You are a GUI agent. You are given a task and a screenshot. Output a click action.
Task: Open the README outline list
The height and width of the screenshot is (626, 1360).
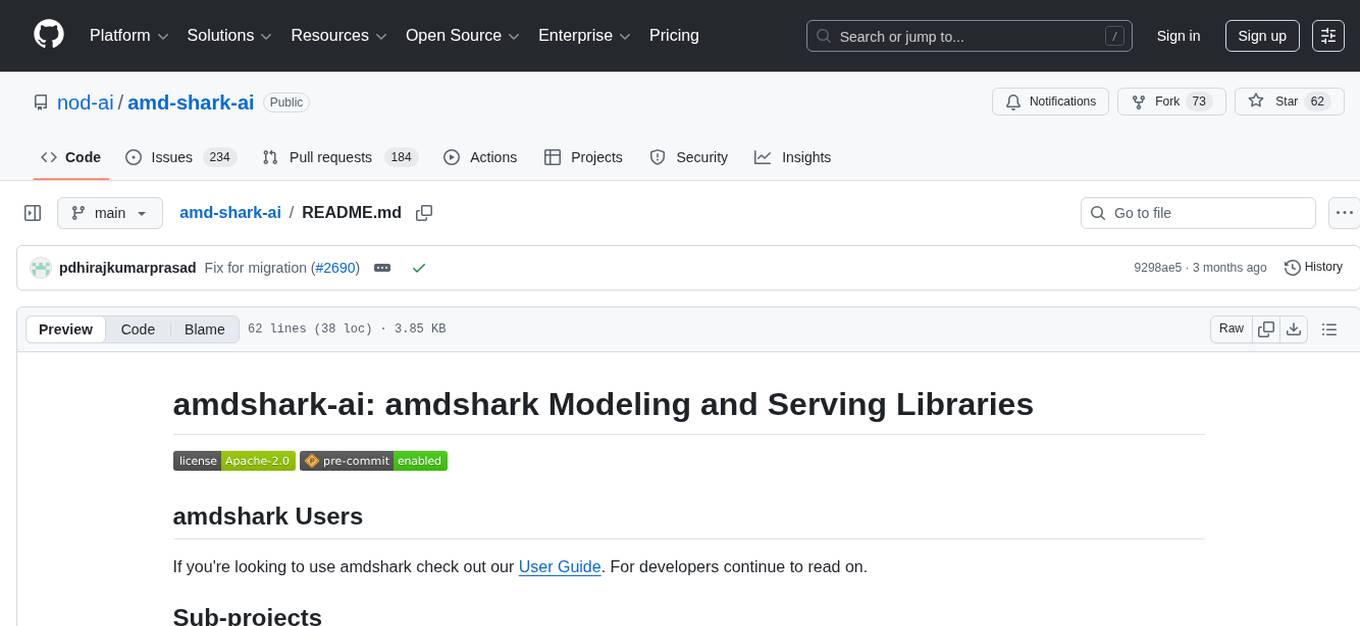tap(1330, 328)
